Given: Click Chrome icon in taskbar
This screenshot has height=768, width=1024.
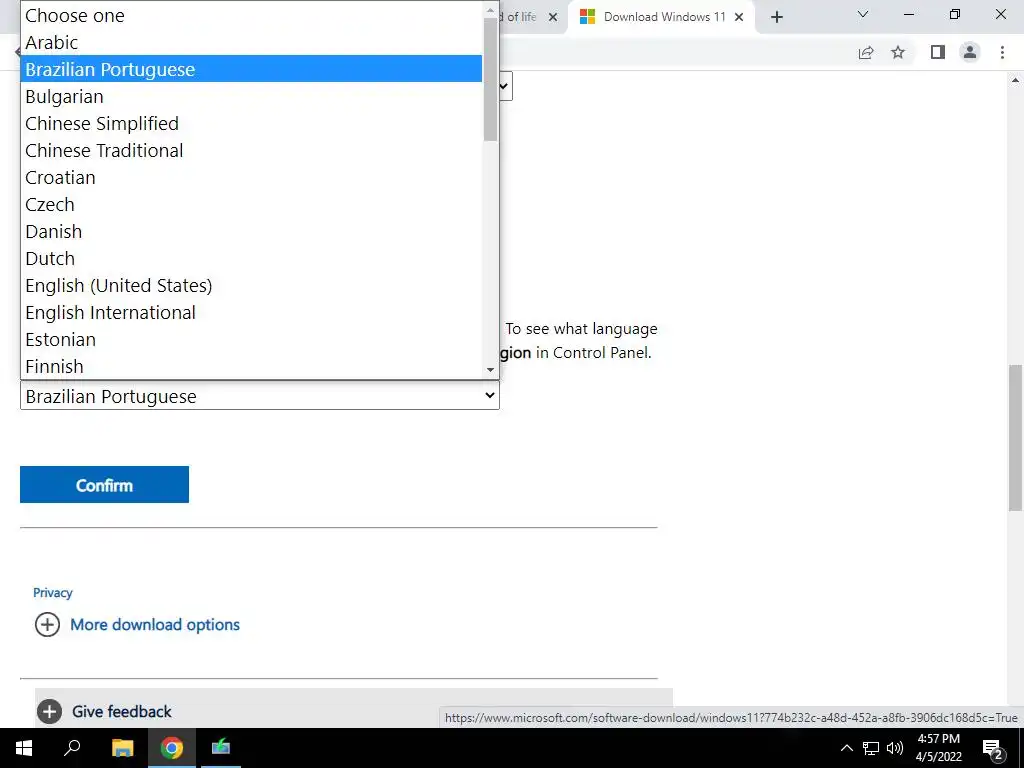Looking at the screenshot, I should [172, 748].
